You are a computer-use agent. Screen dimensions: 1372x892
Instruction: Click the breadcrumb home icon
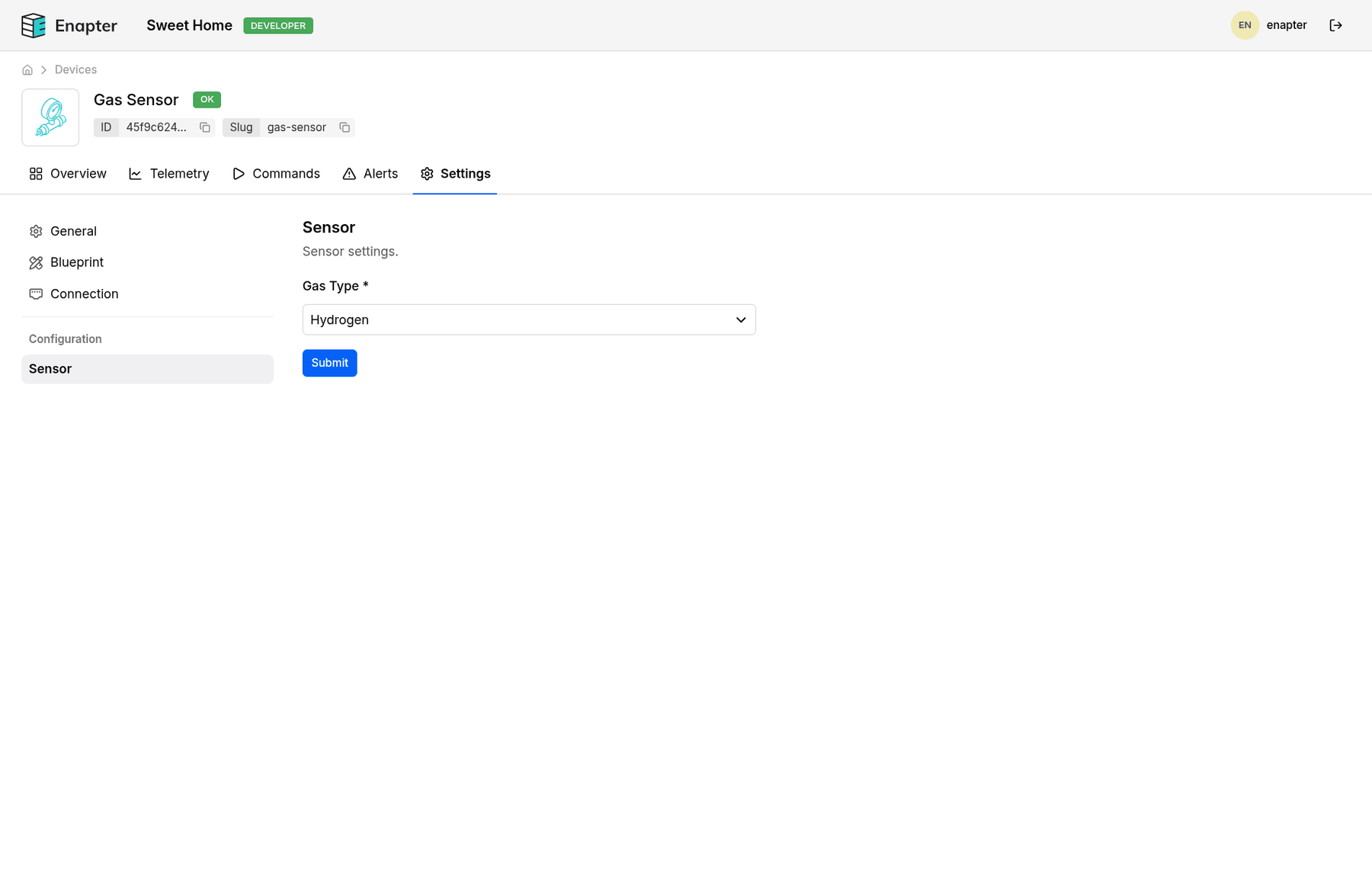[27, 69]
